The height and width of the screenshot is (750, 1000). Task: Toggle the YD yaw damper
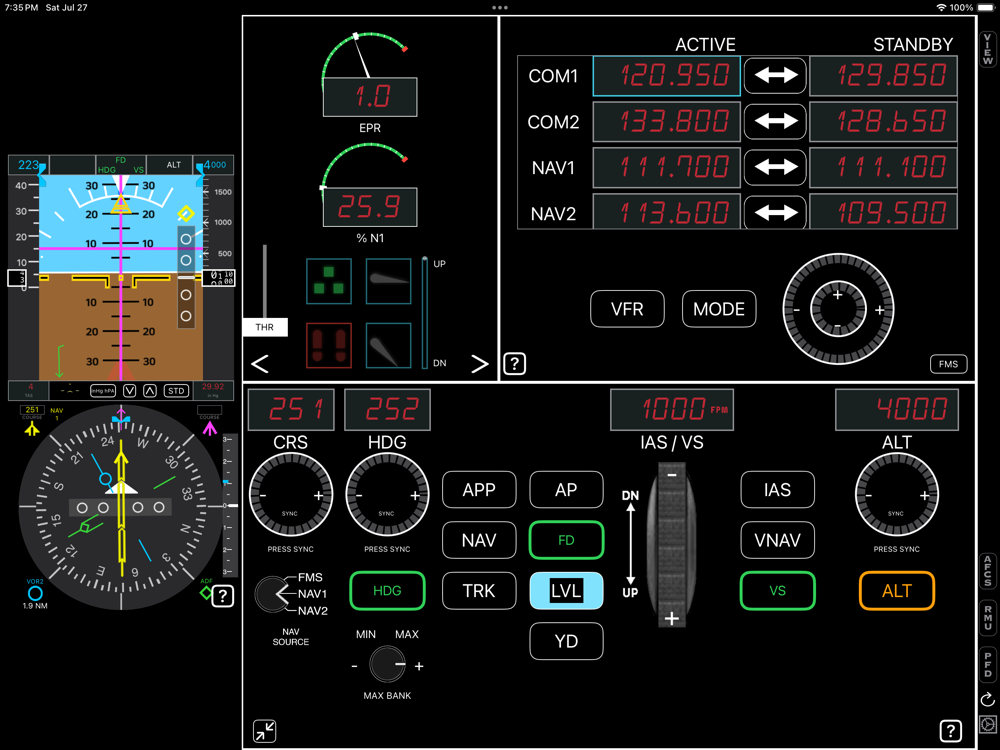(566, 641)
